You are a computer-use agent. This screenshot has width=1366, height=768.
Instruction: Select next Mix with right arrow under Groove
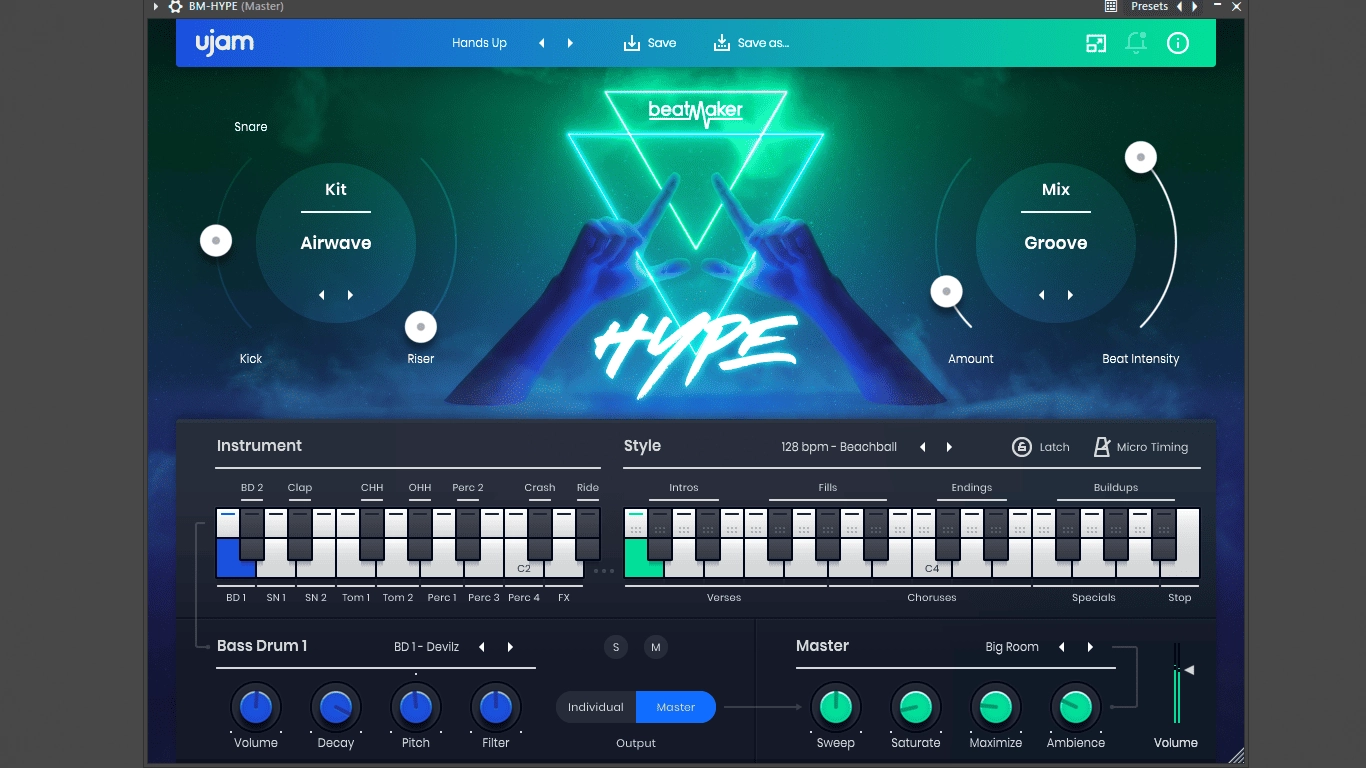tap(1070, 295)
